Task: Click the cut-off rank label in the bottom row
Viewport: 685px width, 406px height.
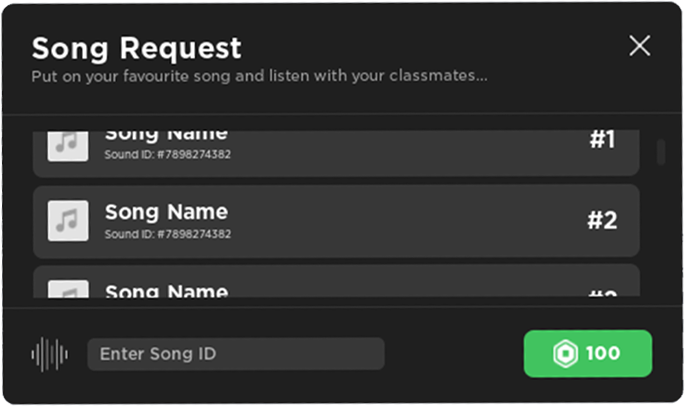Action: [601, 293]
